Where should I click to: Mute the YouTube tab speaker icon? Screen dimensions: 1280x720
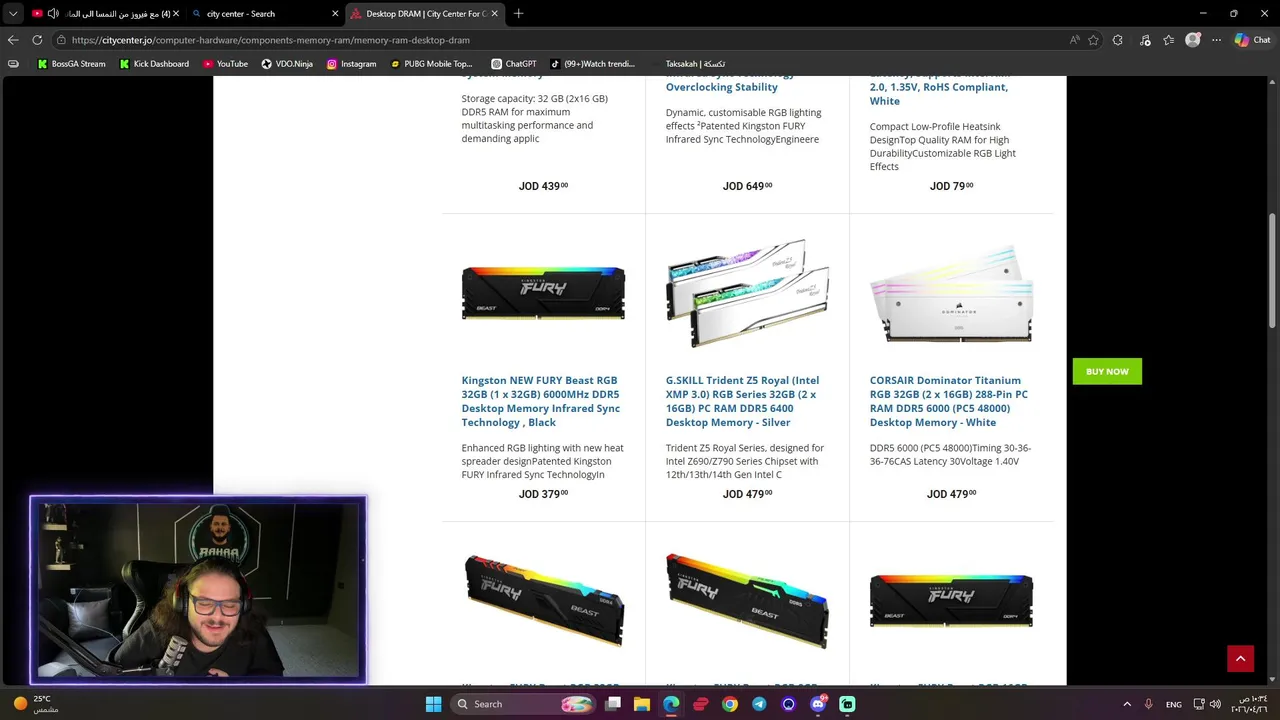(x=53, y=14)
